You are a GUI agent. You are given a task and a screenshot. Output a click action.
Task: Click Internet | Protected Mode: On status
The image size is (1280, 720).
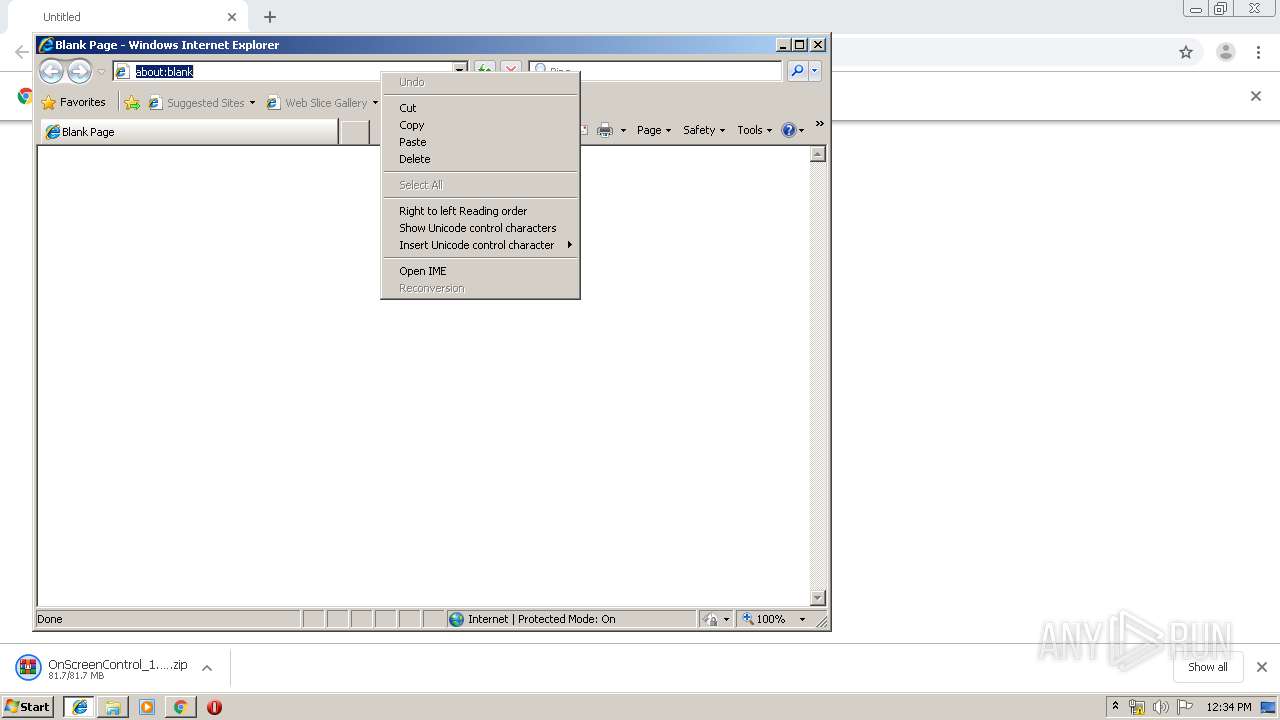[x=541, y=619]
